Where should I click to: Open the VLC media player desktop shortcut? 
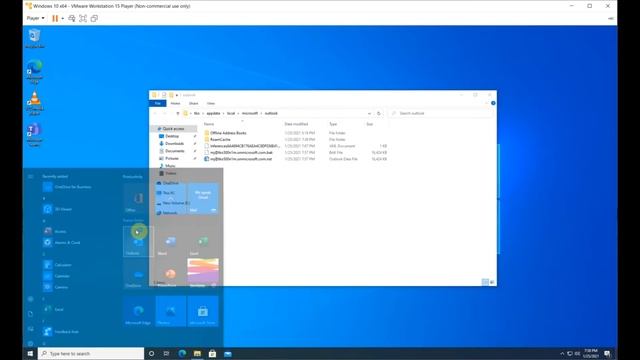click(x=35, y=103)
